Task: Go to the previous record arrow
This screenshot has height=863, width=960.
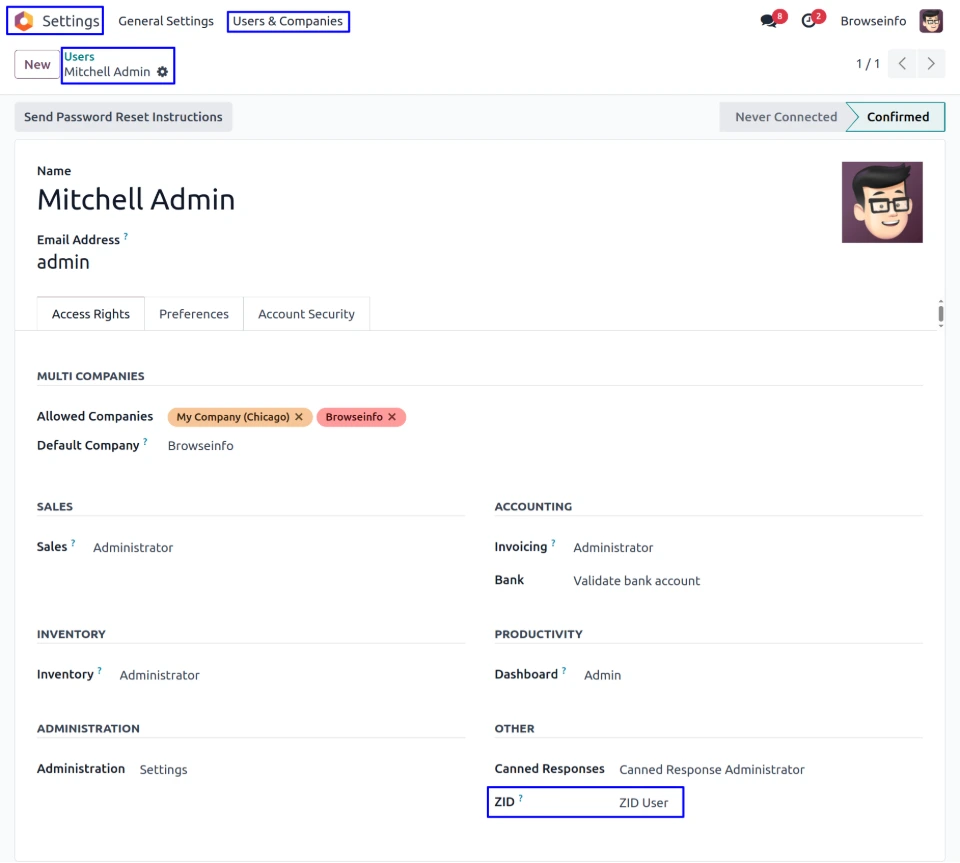Action: (902, 64)
